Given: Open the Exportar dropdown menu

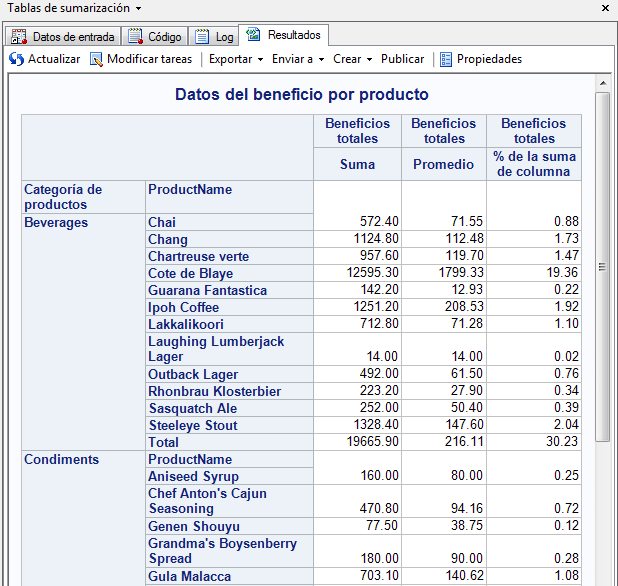Looking at the screenshot, I should (236, 59).
